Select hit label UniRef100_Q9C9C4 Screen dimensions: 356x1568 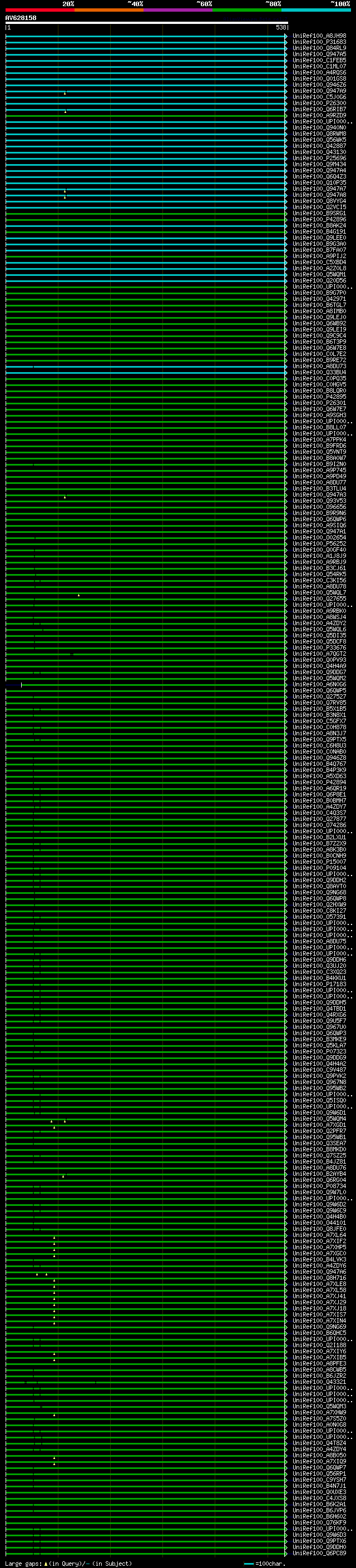click(319, 335)
